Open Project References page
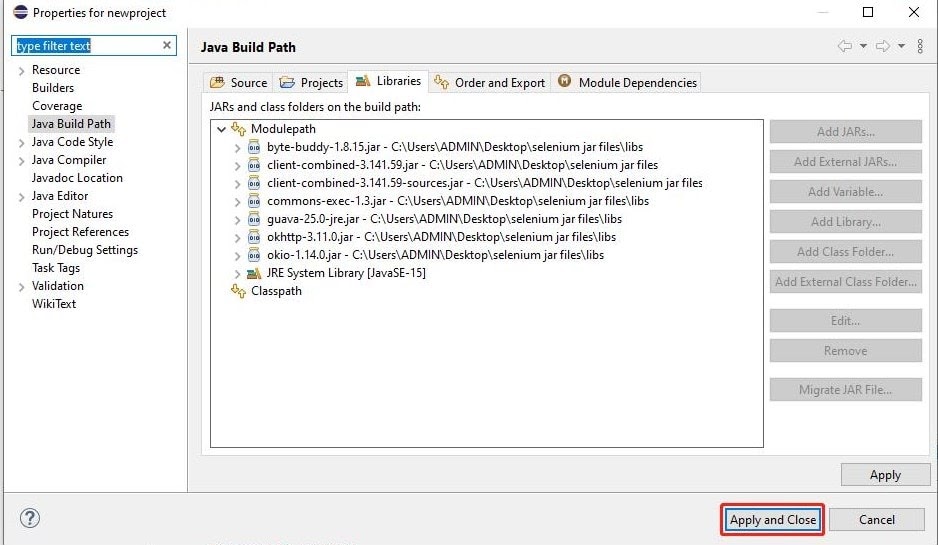 tap(80, 232)
